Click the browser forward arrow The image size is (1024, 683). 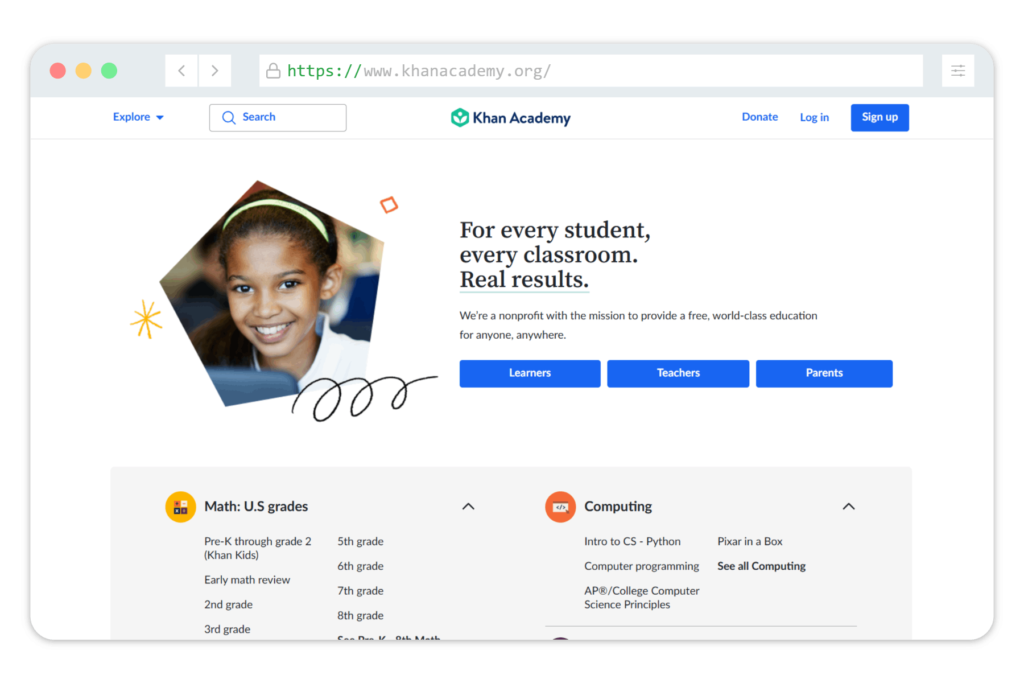(215, 71)
